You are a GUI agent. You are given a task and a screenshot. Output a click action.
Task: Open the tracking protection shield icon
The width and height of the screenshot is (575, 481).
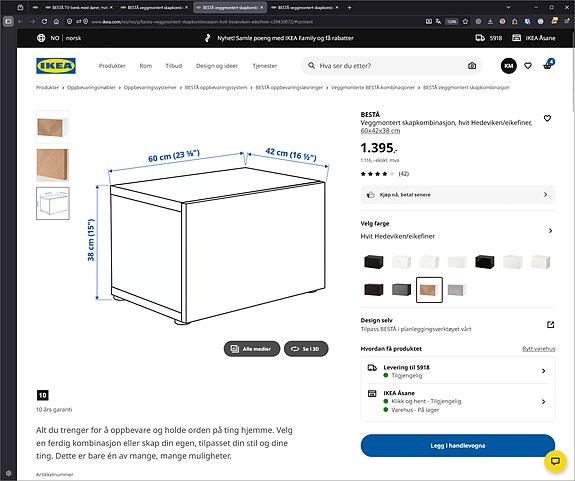pos(69,22)
